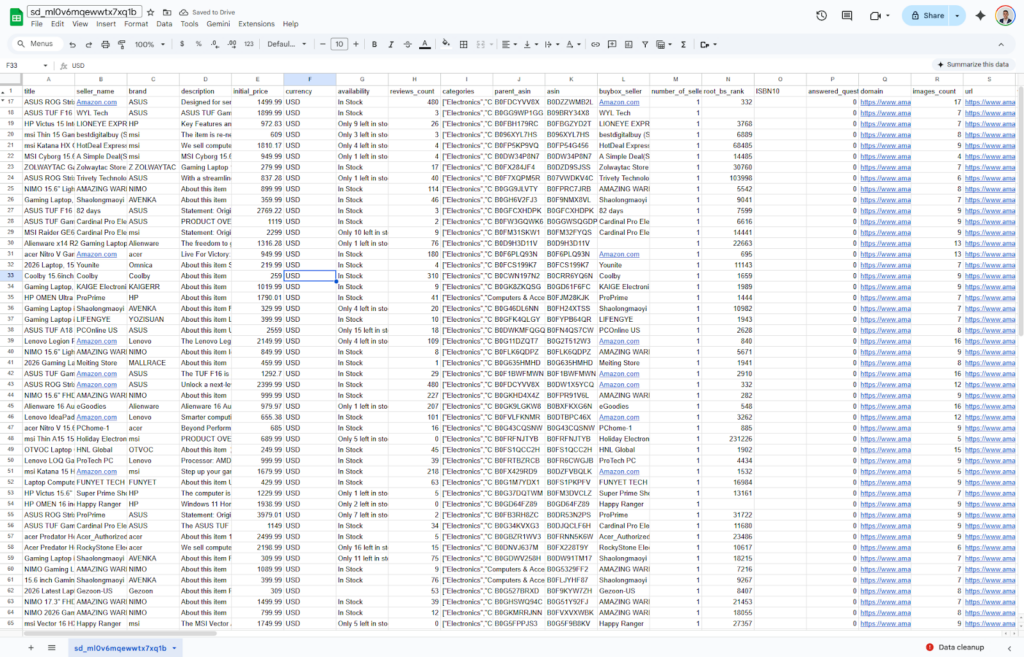Click Summarize this data button
The image size is (1024, 657).
[x=973, y=65]
